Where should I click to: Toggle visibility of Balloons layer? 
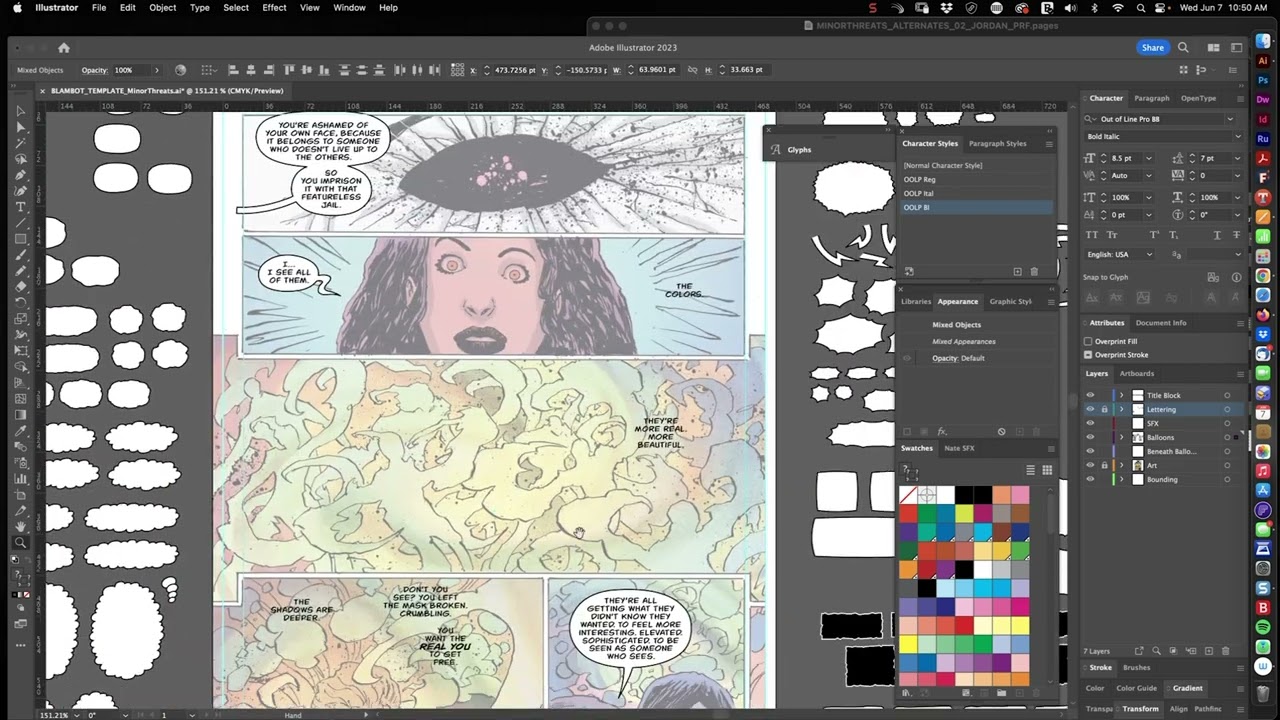coord(1090,437)
